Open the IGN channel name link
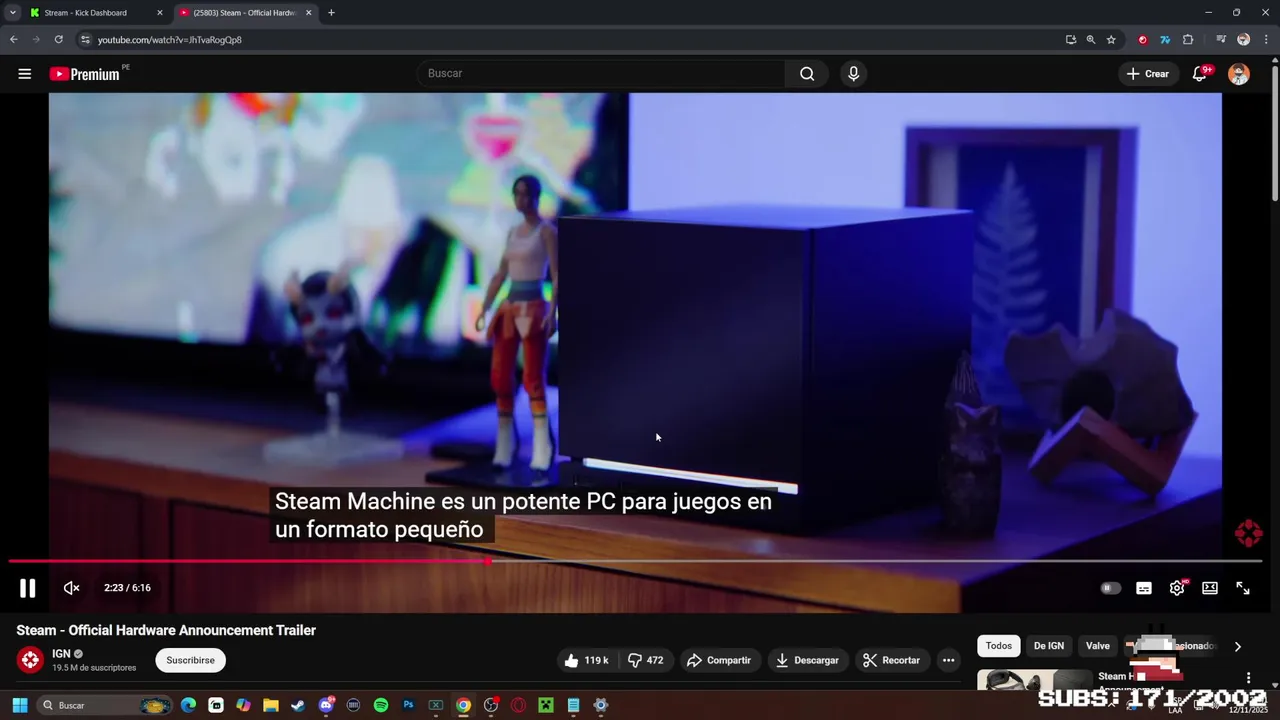1280x720 pixels. [61, 654]
